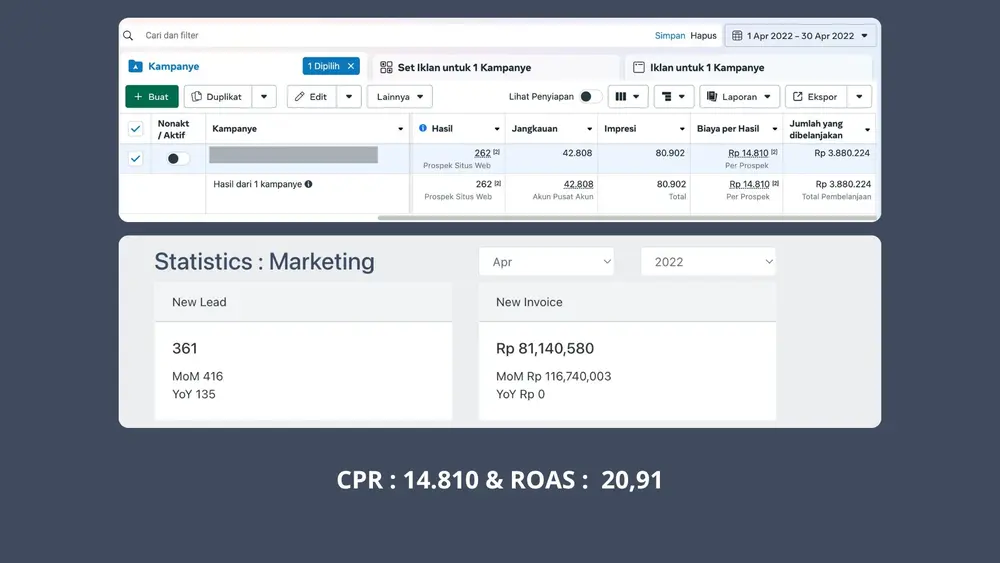Click the pencil icon on the Edit button
1000x563 pixels.
pos(300,97)
